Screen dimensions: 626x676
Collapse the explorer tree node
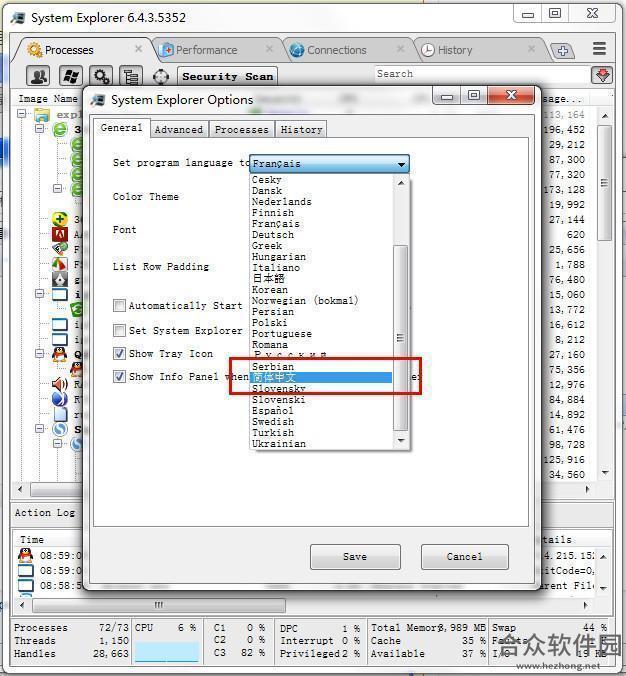point(22,114)
